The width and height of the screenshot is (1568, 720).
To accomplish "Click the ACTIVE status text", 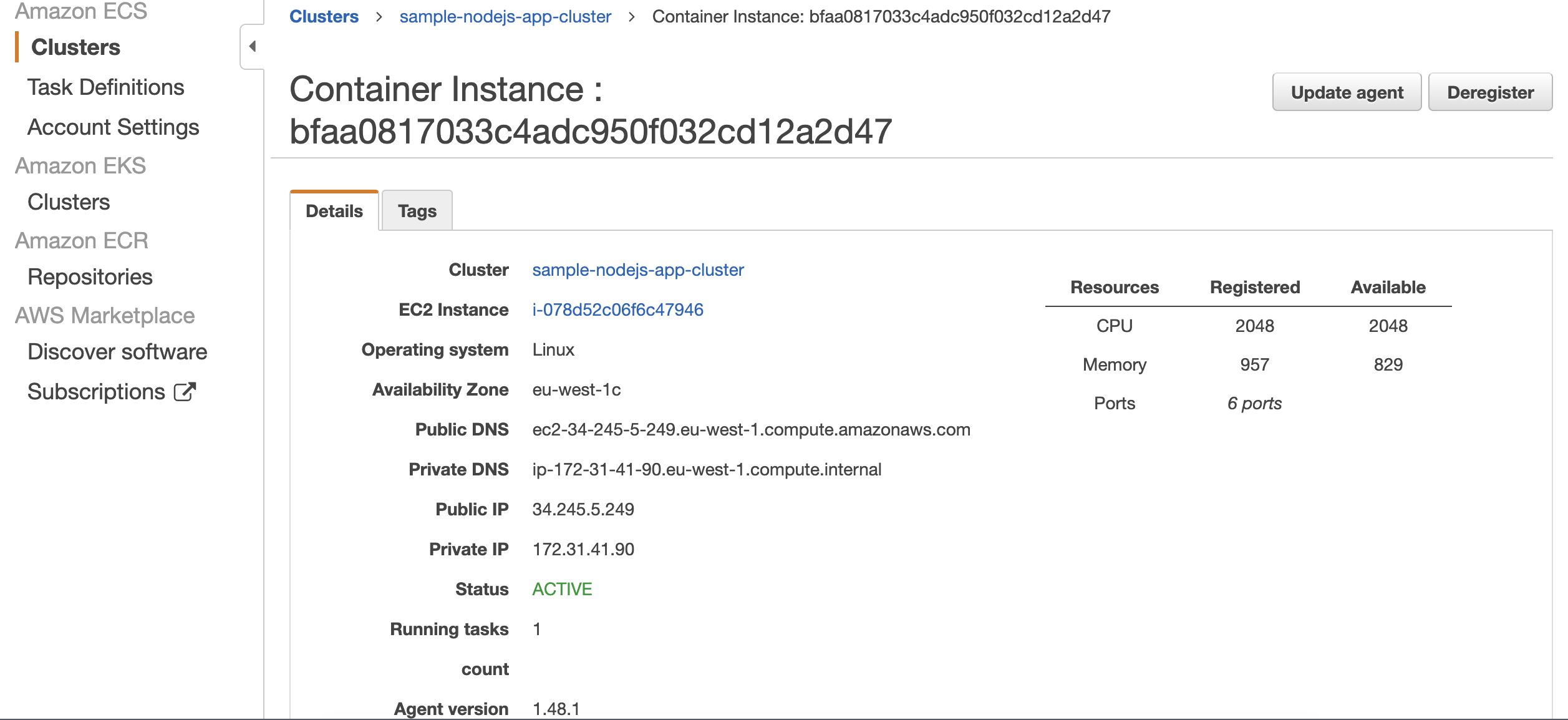I will [561, 589].
